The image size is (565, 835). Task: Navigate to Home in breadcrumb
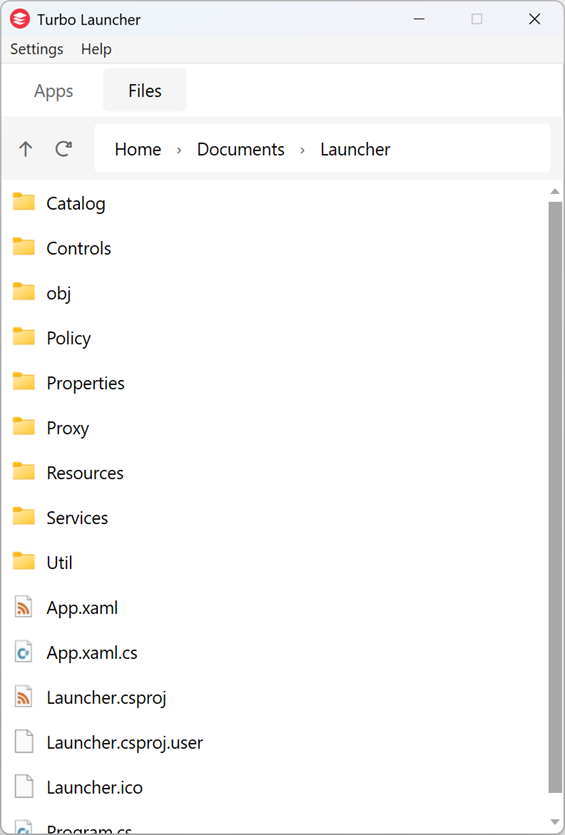(x=138, y=149)
